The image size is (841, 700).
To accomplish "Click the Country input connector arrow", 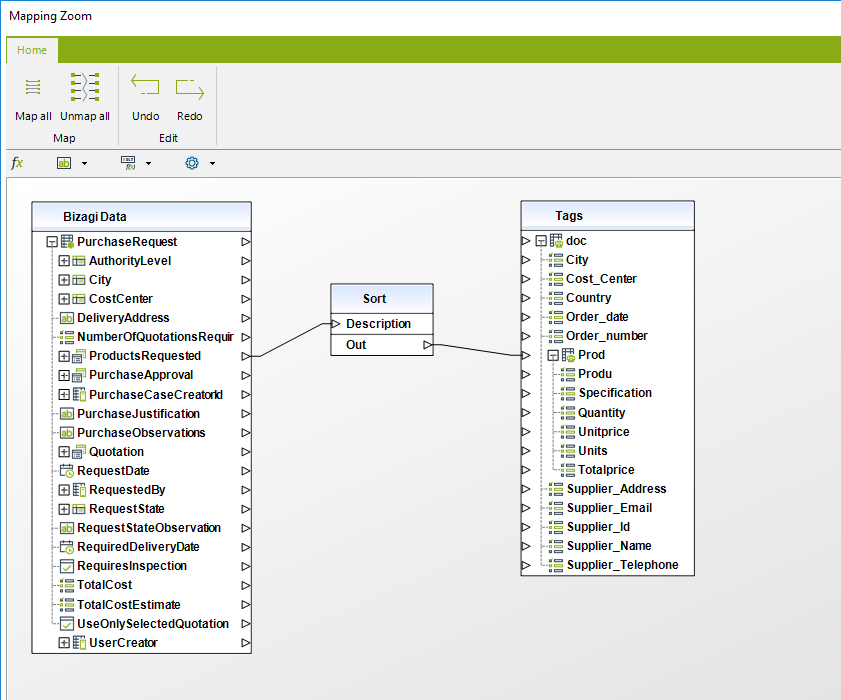I will coord(526,298).
